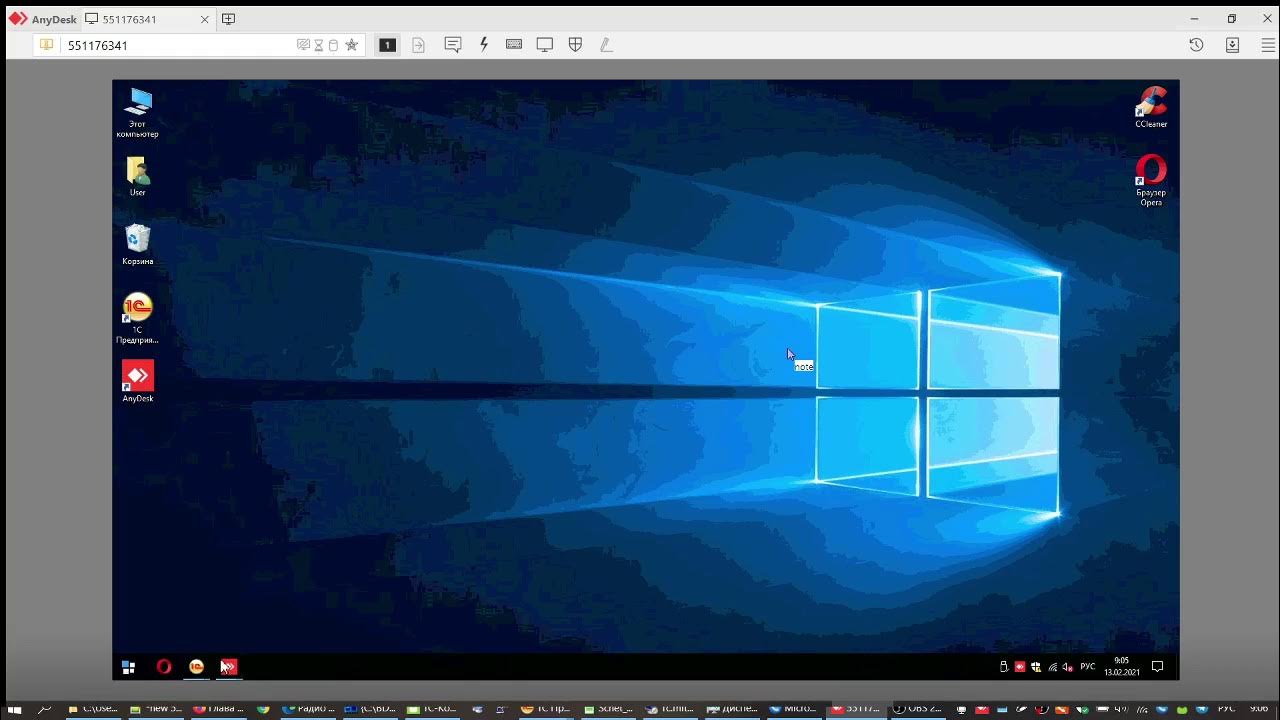1280x720 pixels.
Task: Select the CCleaner desktop shortcut
Action: click(1151, 108)
